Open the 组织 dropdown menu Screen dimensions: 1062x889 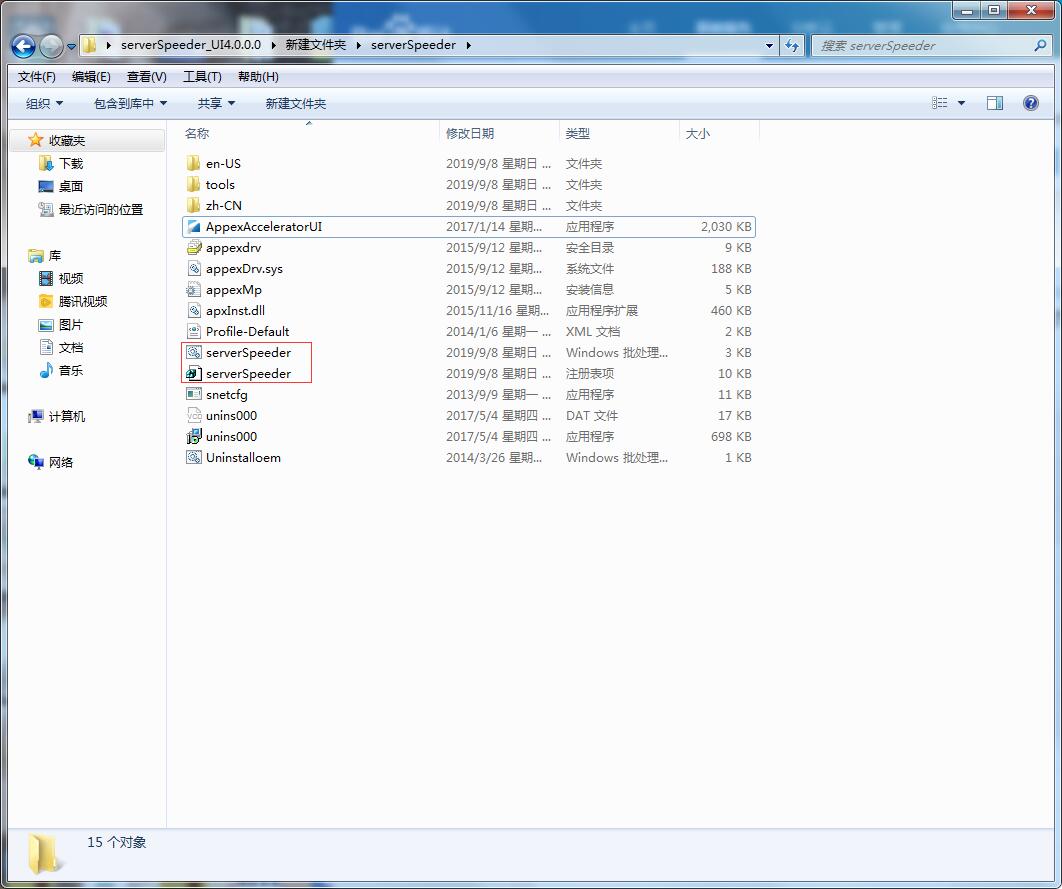point(44,104)
